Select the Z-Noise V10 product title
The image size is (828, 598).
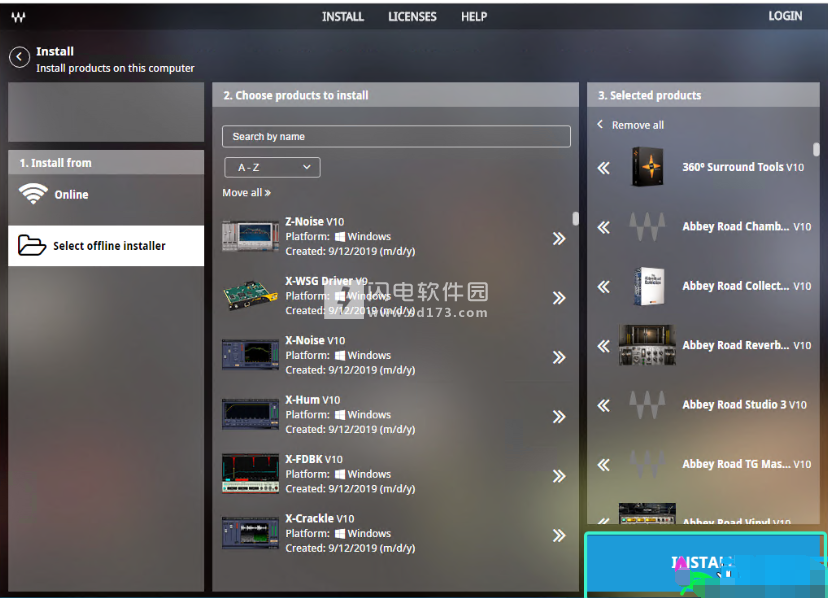(x=315, y=222)
